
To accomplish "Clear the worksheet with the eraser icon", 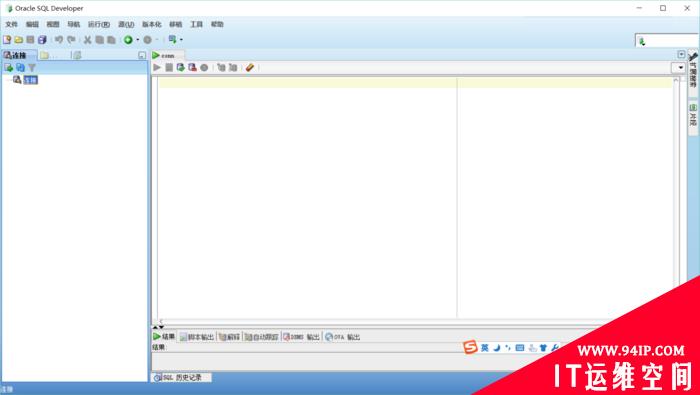I will 250,67.
